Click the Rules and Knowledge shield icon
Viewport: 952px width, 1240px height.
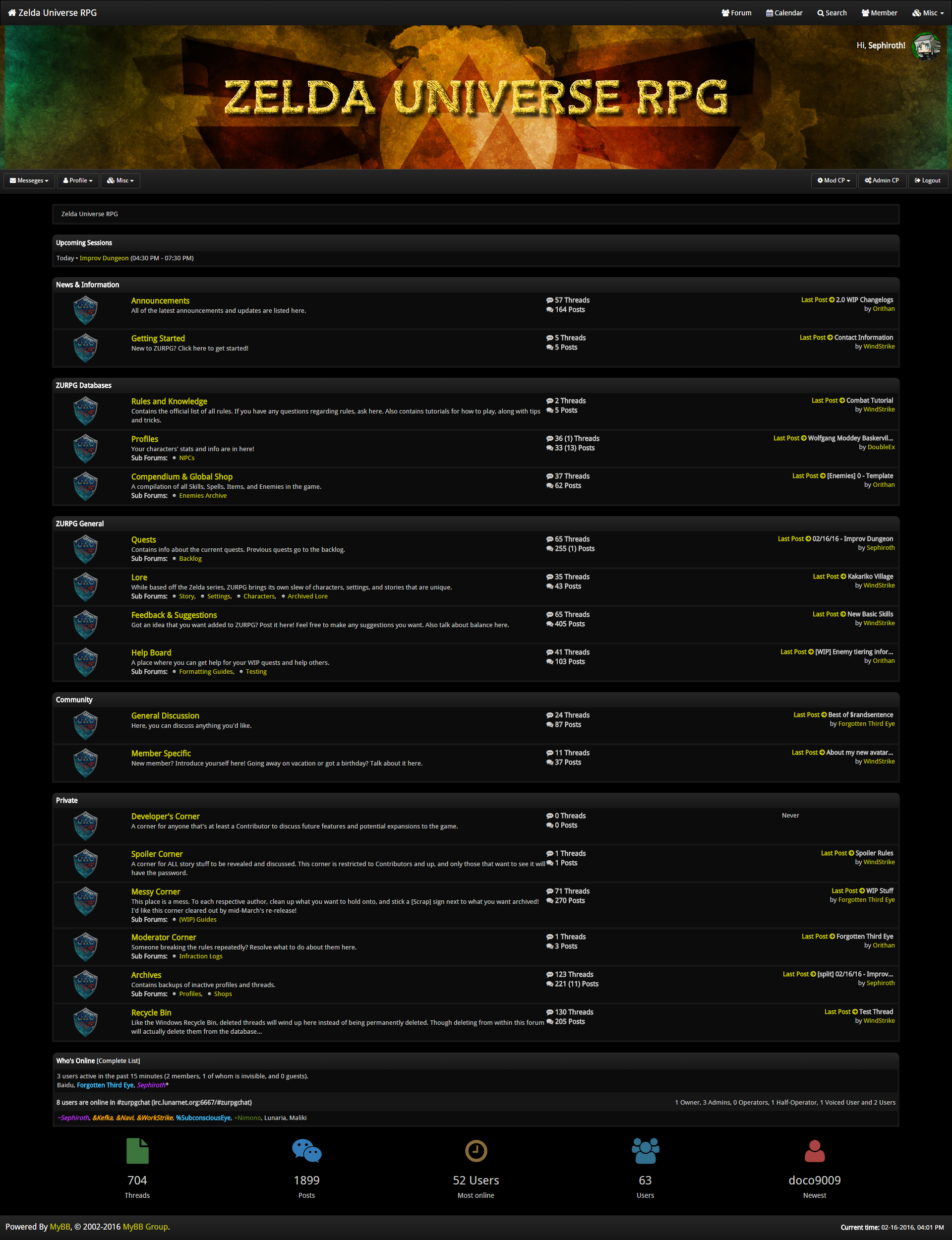[x=86, y=411]
